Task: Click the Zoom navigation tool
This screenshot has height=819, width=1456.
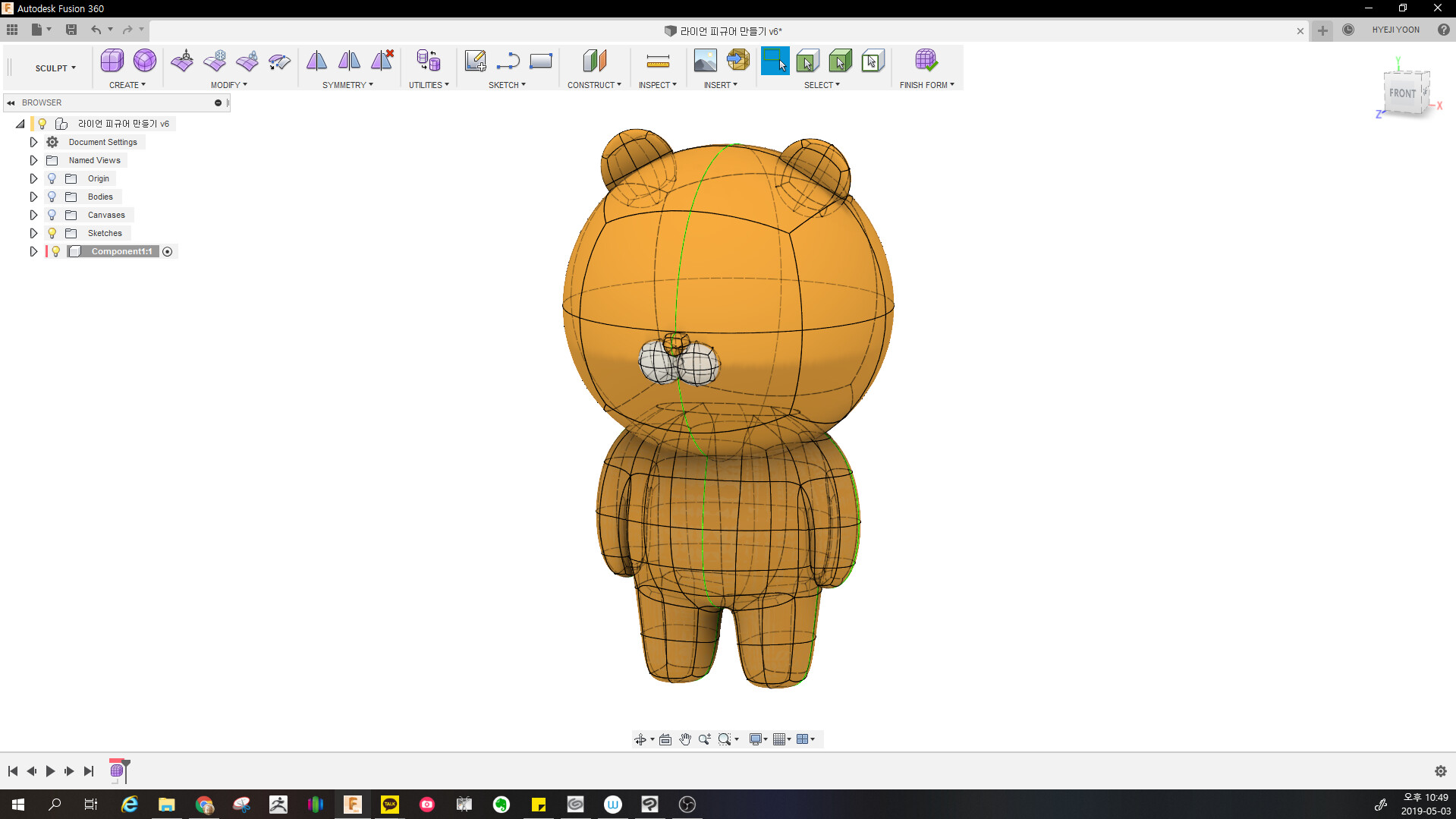Action: click(704, 739)
